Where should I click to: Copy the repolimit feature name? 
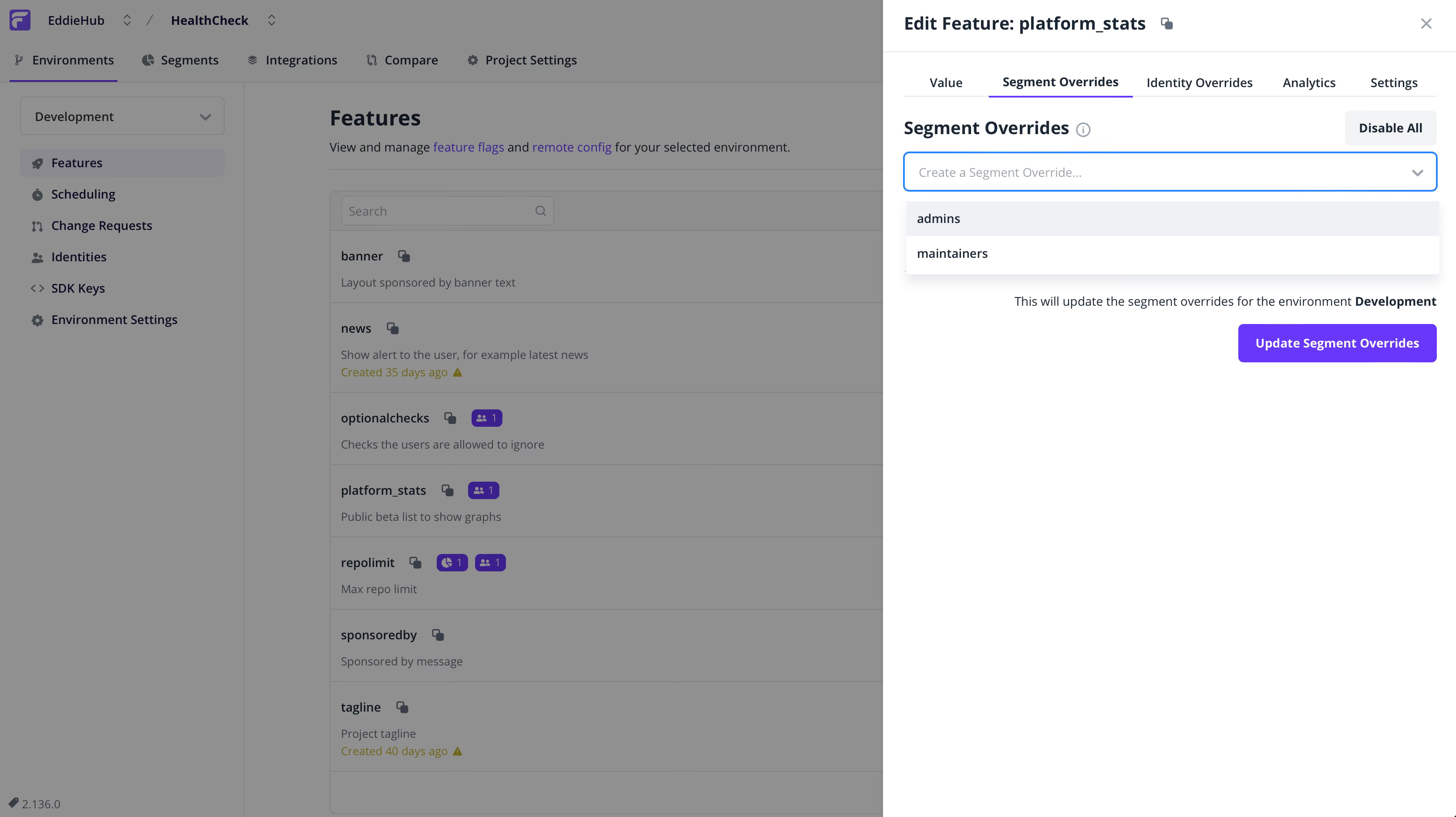click(415, 563)
